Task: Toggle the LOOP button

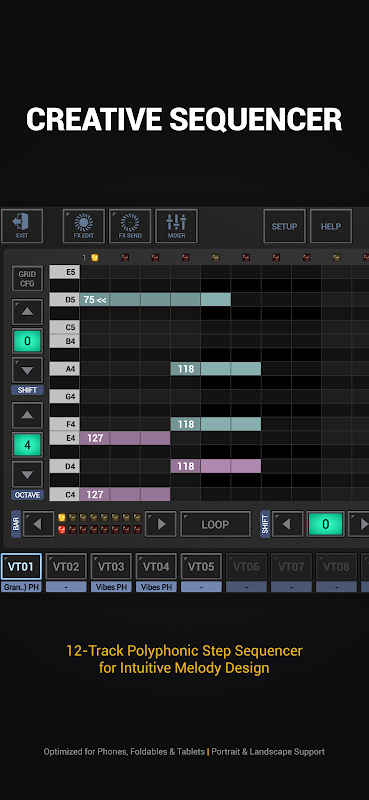Action: [x=215, y=524]
